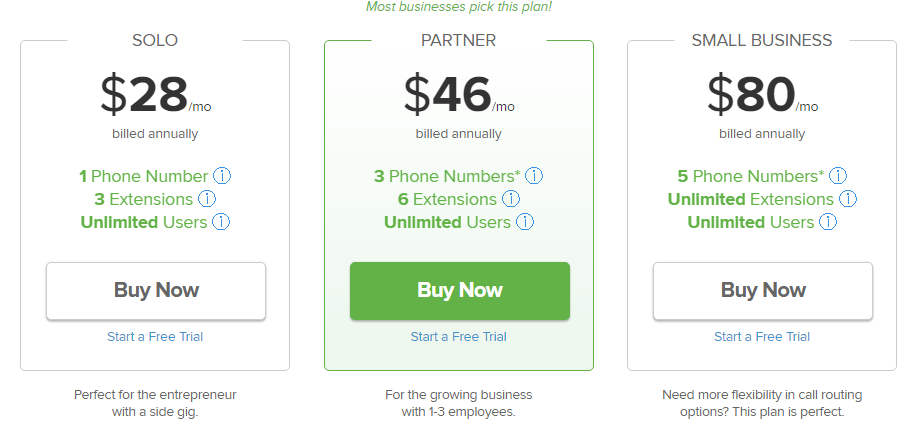Open info icon next to 3 Extensions
This screenshot has width=913, height=429.
pos(207,199)
